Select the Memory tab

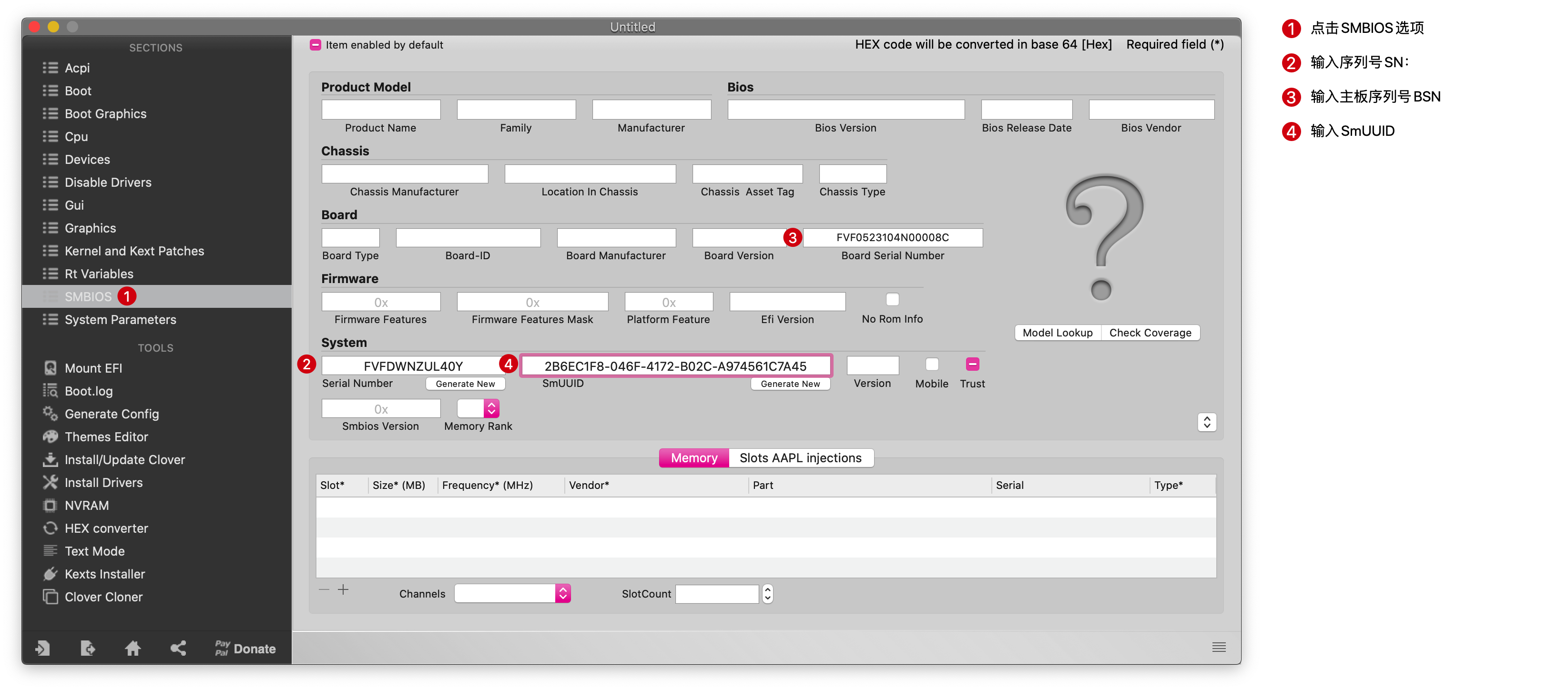click(x=694, y=457)
